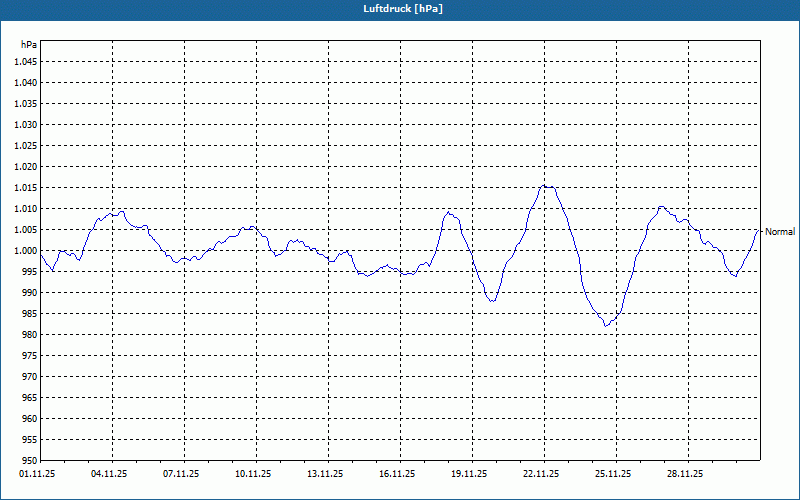Click the 22.11.25 date label
The image size is (800, 500).
(x=541, y=474)
